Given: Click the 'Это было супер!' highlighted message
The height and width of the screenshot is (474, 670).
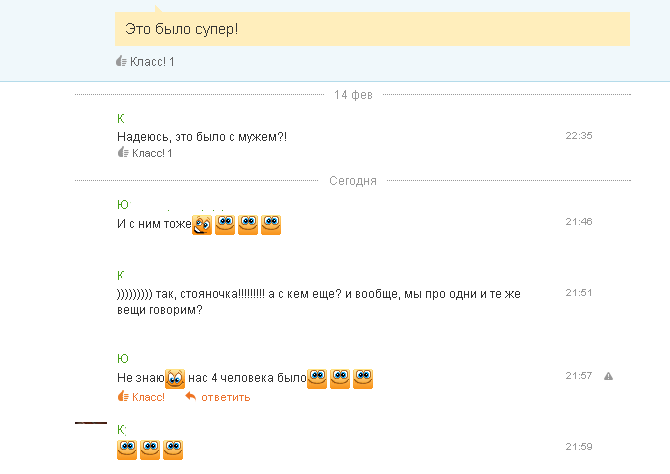Looking at the screenshot, I should point(372,29).
